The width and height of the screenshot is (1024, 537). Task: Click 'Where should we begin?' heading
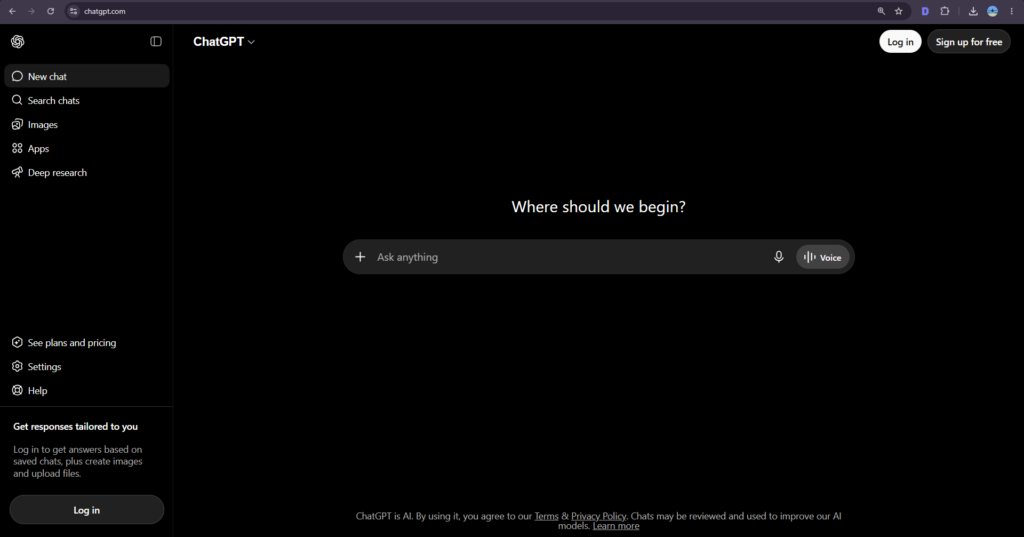[598, 206]
